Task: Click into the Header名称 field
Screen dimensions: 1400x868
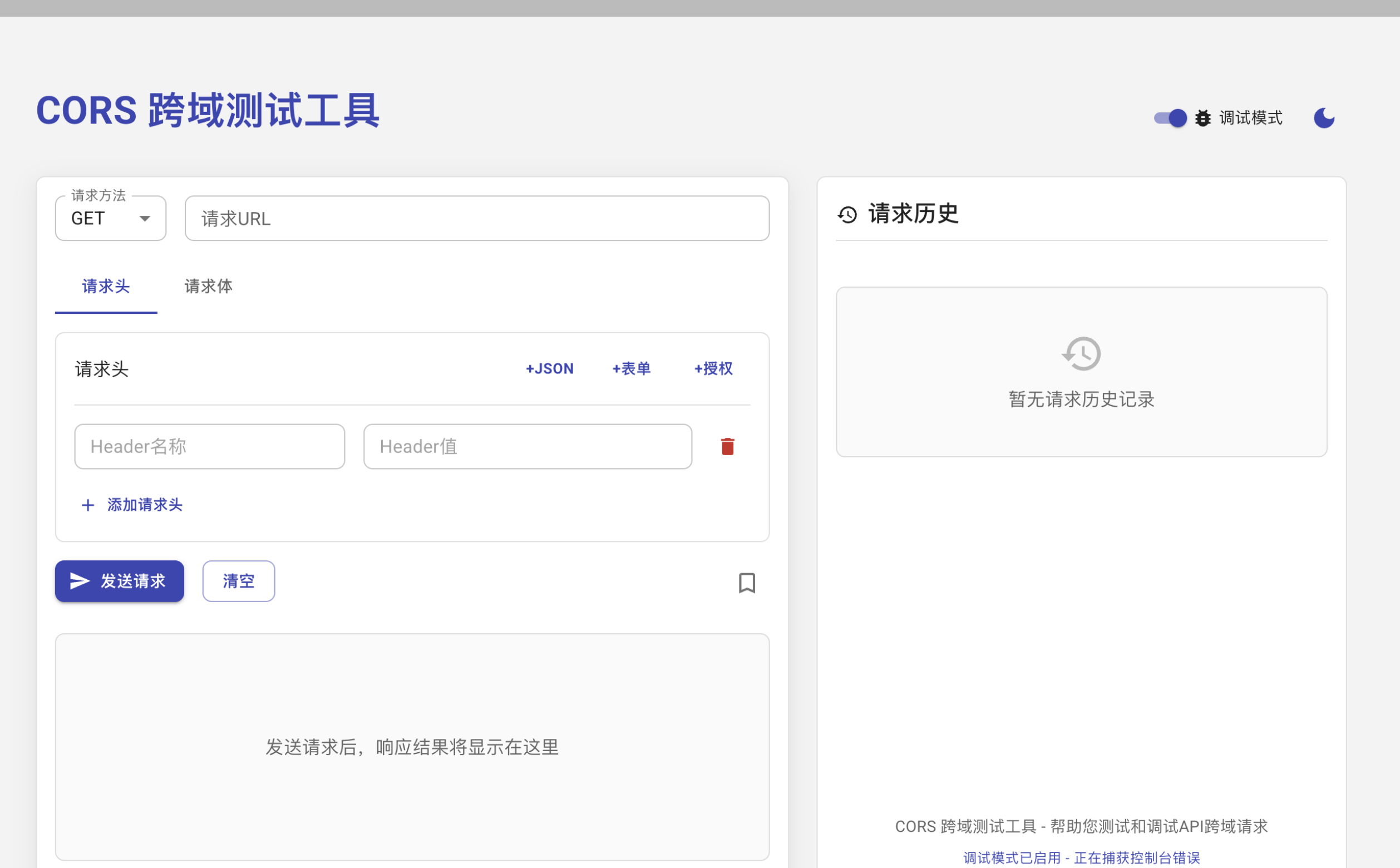Action: click(x=210, y=447)
